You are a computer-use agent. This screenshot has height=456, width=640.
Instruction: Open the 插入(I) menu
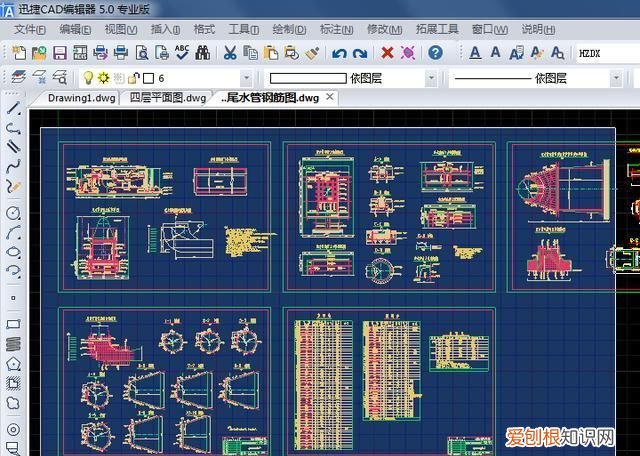165,29
